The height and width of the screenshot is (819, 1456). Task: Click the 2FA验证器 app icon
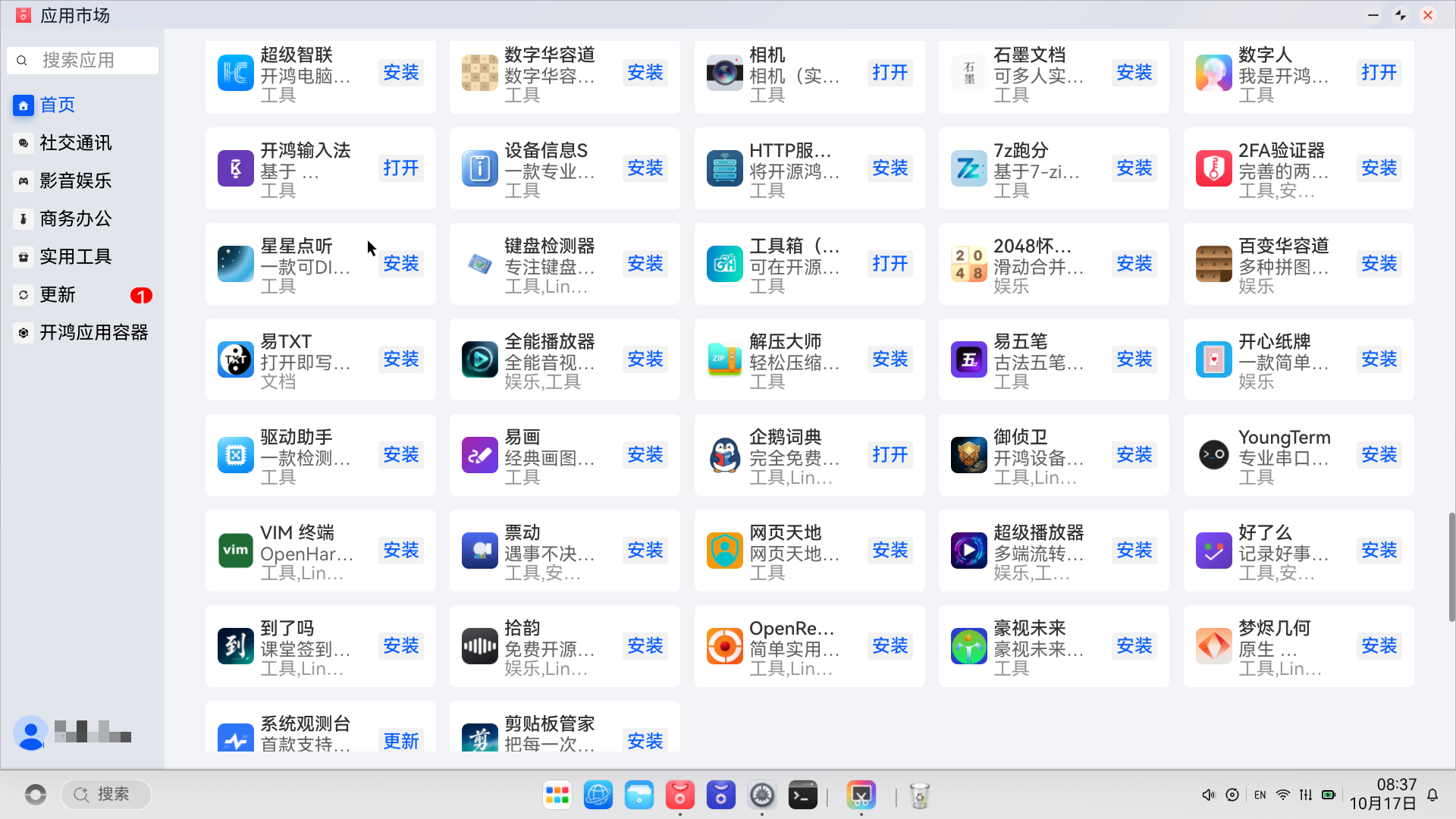pos(1214,168)
